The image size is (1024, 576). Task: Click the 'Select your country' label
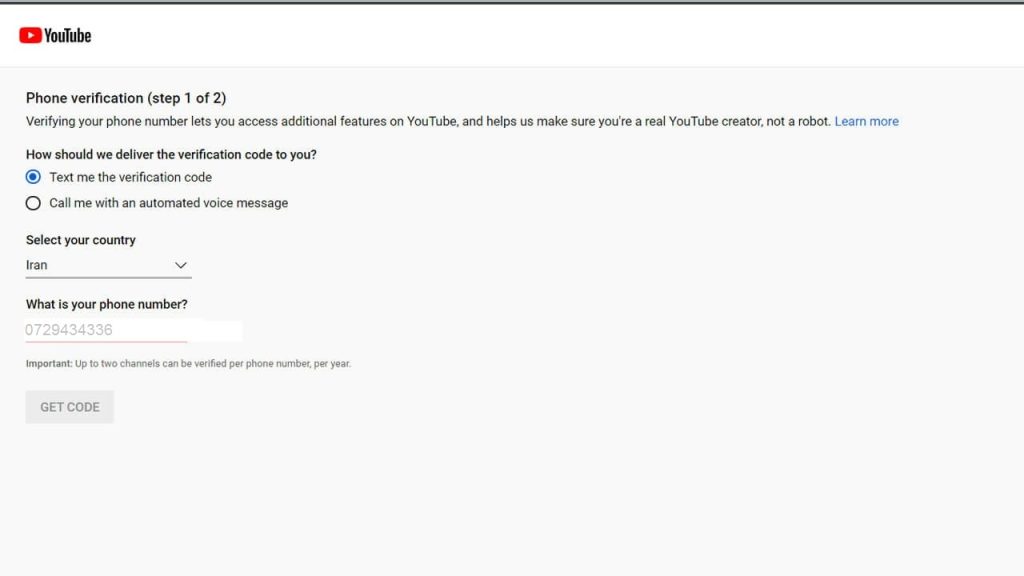click(81, 240)
